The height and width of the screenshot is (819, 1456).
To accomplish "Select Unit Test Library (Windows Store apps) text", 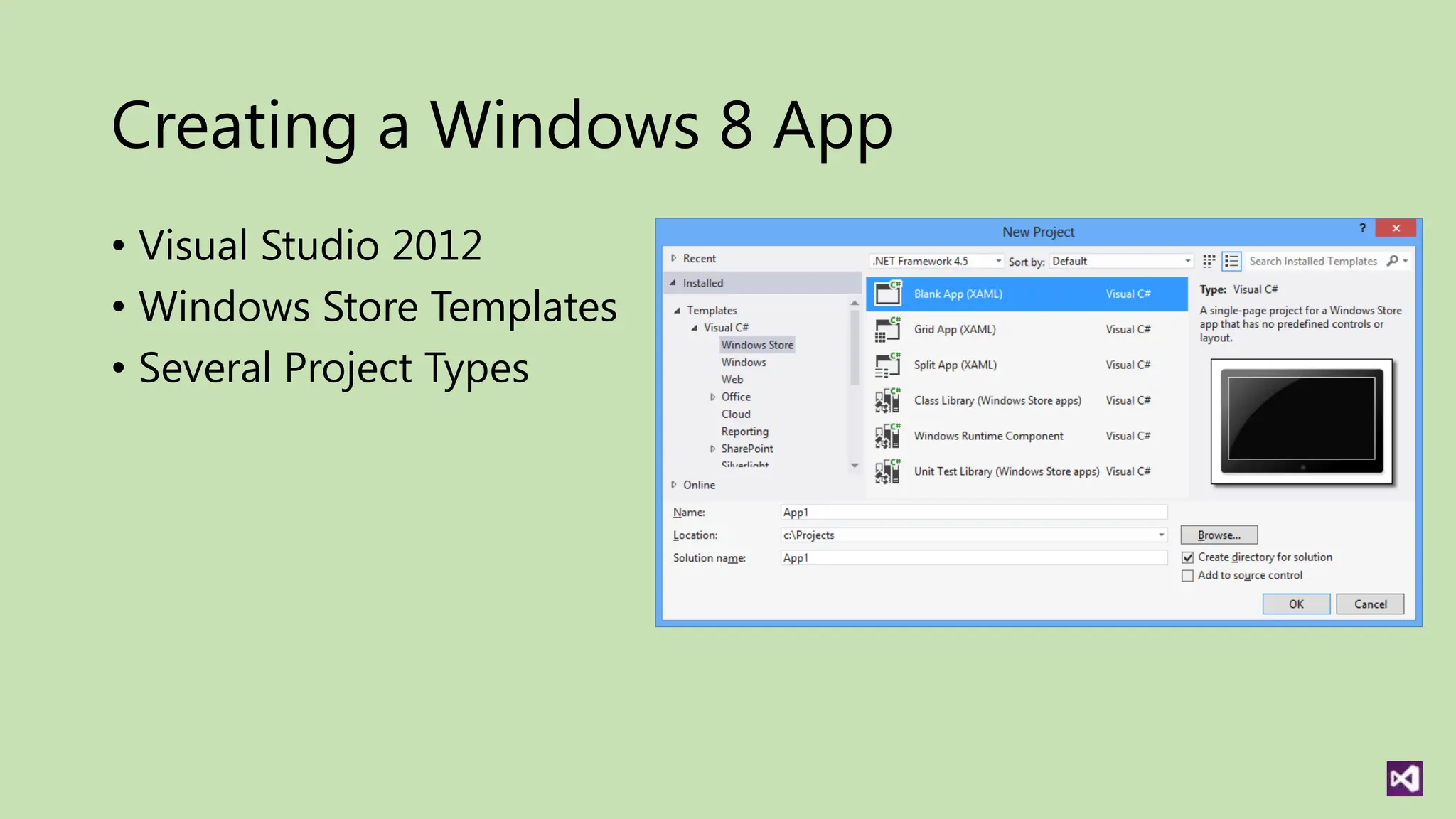I will click(x=1006, y=471).
